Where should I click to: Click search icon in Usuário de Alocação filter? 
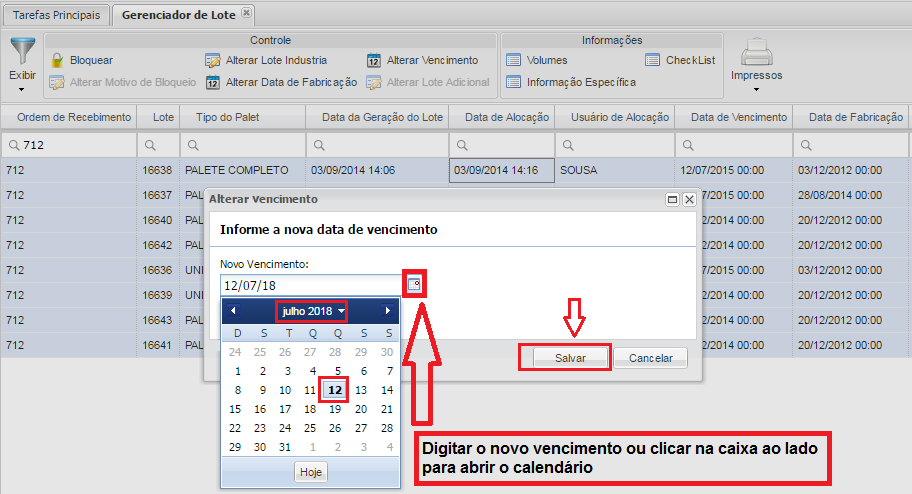tap(568, 145)
